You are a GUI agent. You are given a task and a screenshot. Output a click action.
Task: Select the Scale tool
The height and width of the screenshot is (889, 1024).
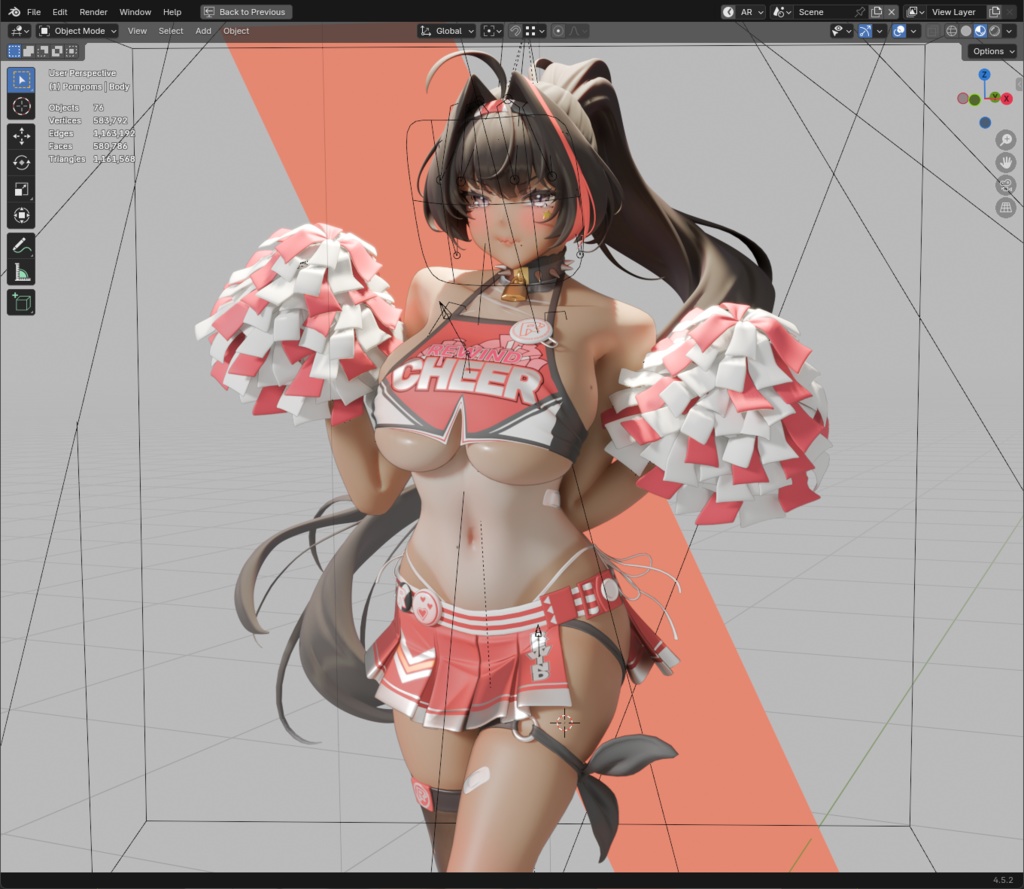(21, 189)
